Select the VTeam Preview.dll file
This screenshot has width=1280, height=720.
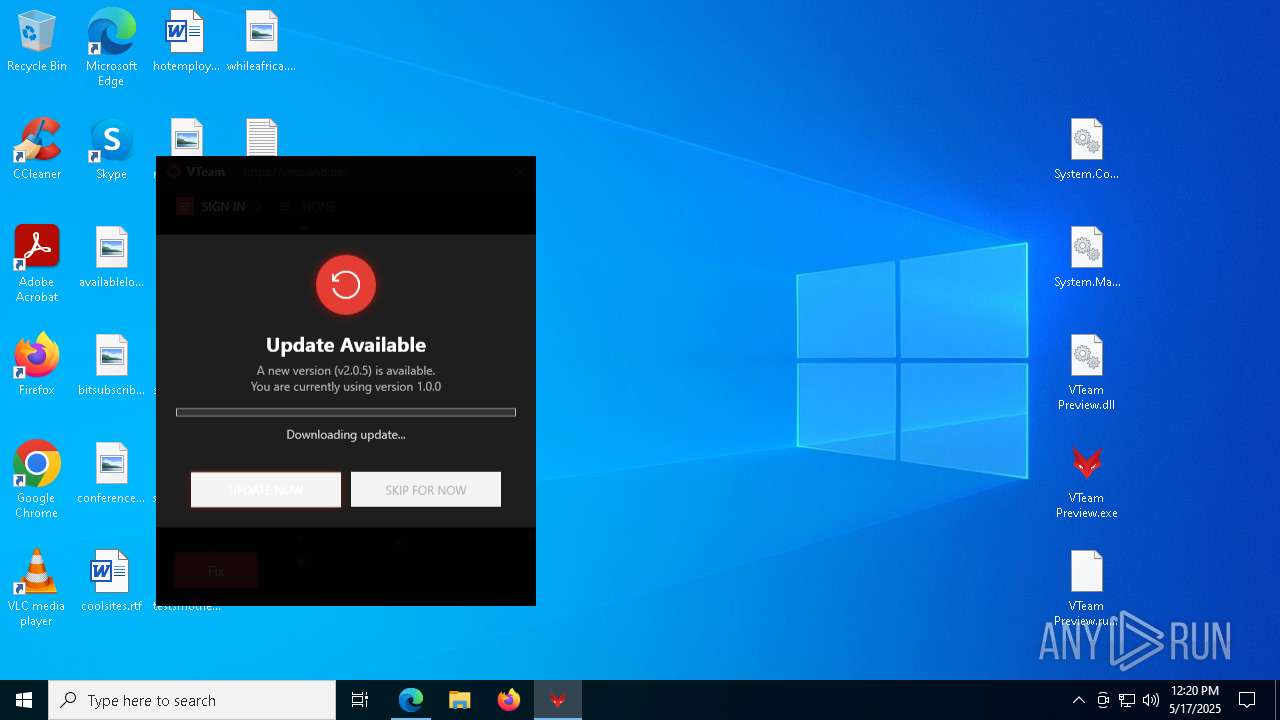[1086, 372]
